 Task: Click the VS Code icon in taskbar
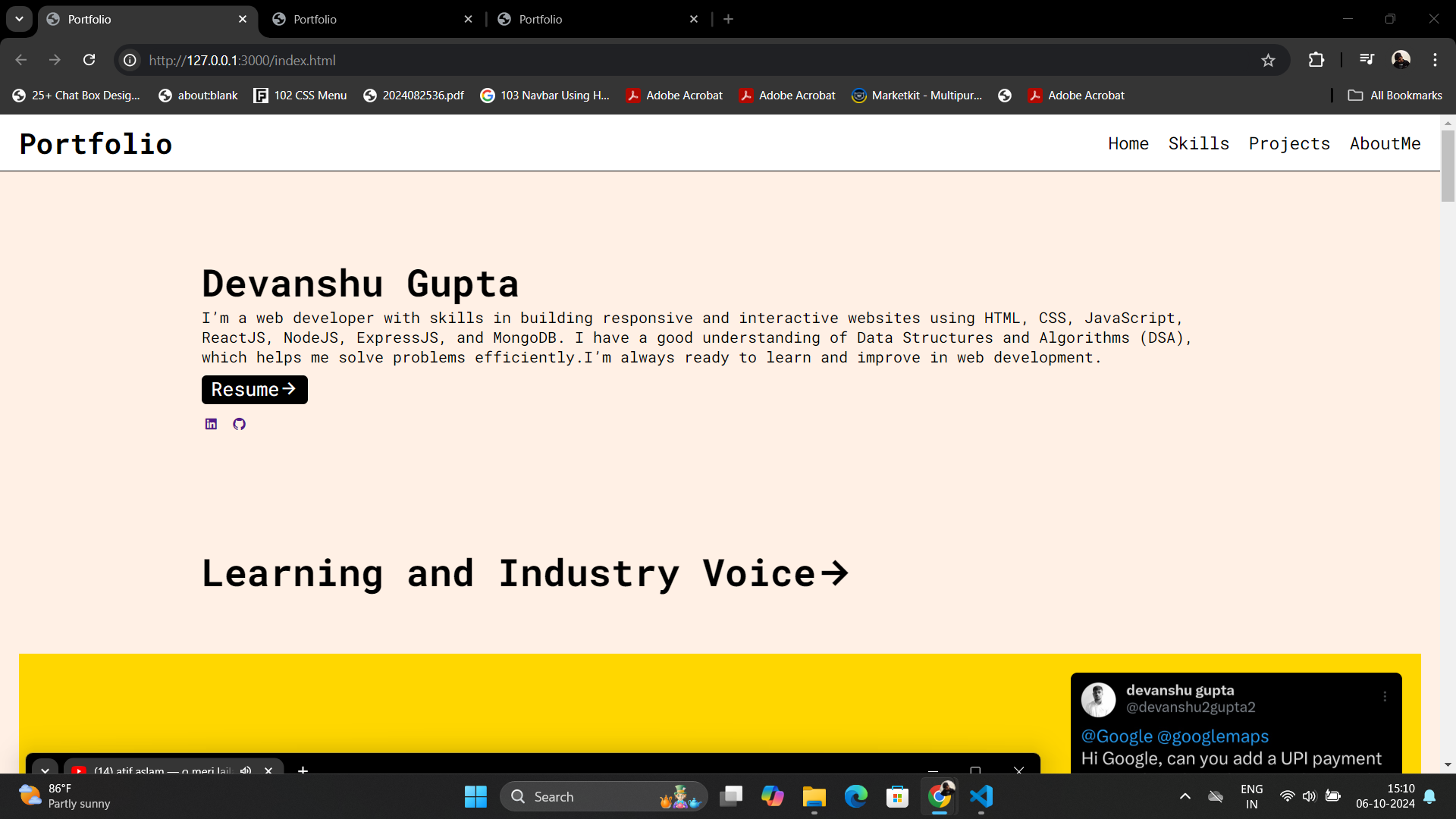982,796
